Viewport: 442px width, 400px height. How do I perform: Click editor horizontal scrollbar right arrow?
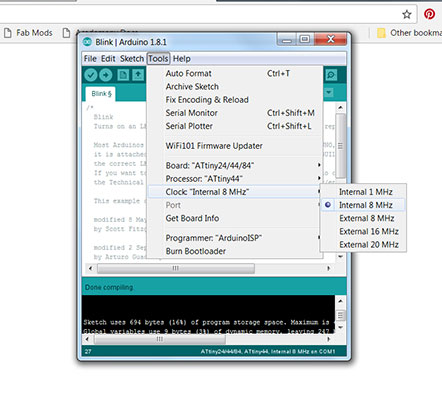[x=329, y=268]
